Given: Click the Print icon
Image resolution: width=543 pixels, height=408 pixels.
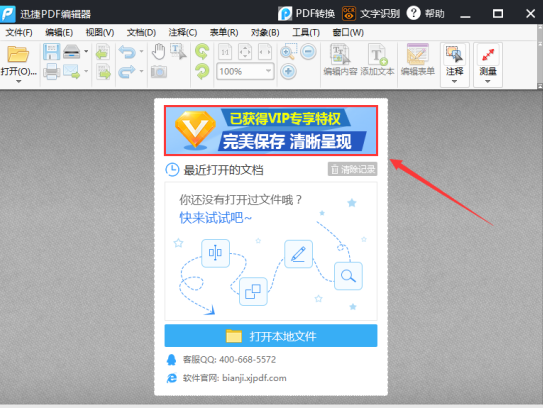Looking at the screenshot, I should pos(52,72).
